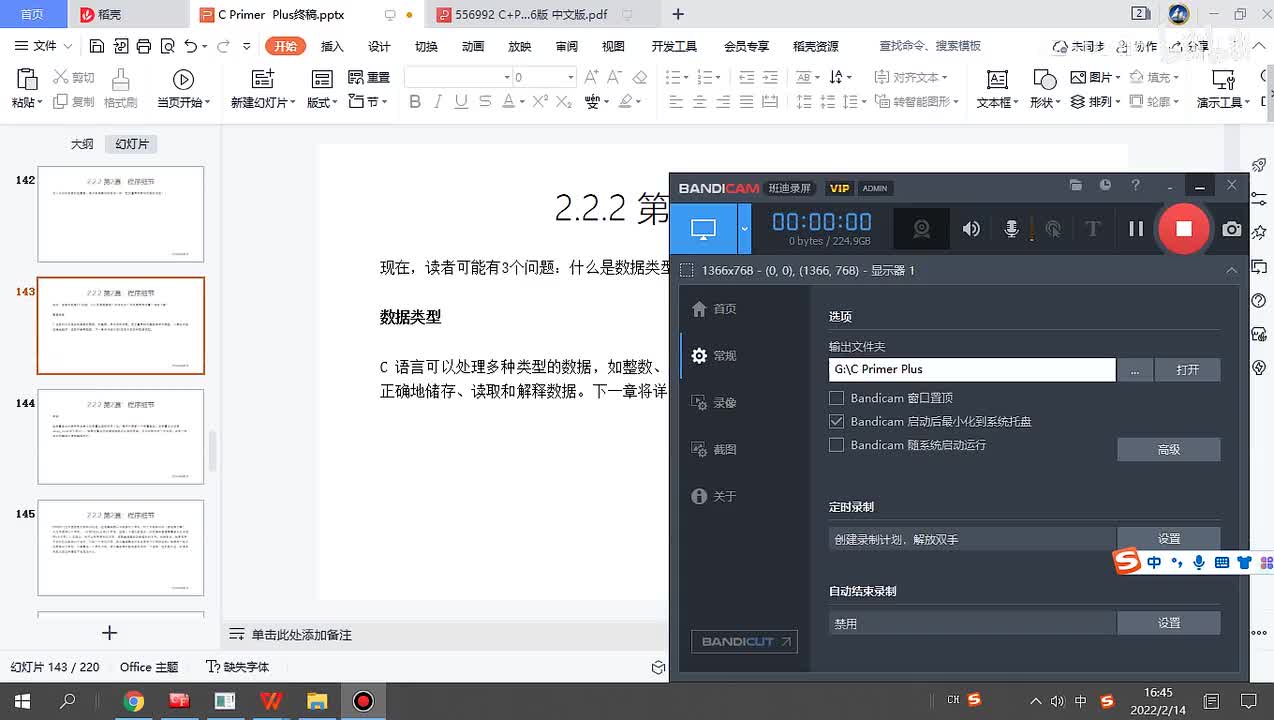Click the 高级 advanced button
1274x720 pixels.
point(1168,450)
